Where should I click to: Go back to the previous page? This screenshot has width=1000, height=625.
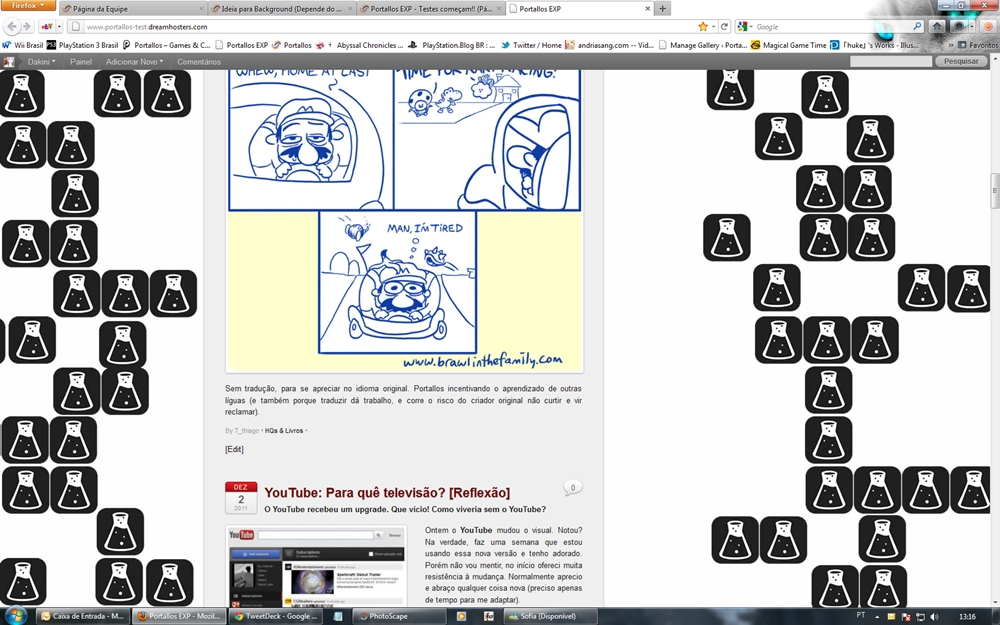coord(11,27)
